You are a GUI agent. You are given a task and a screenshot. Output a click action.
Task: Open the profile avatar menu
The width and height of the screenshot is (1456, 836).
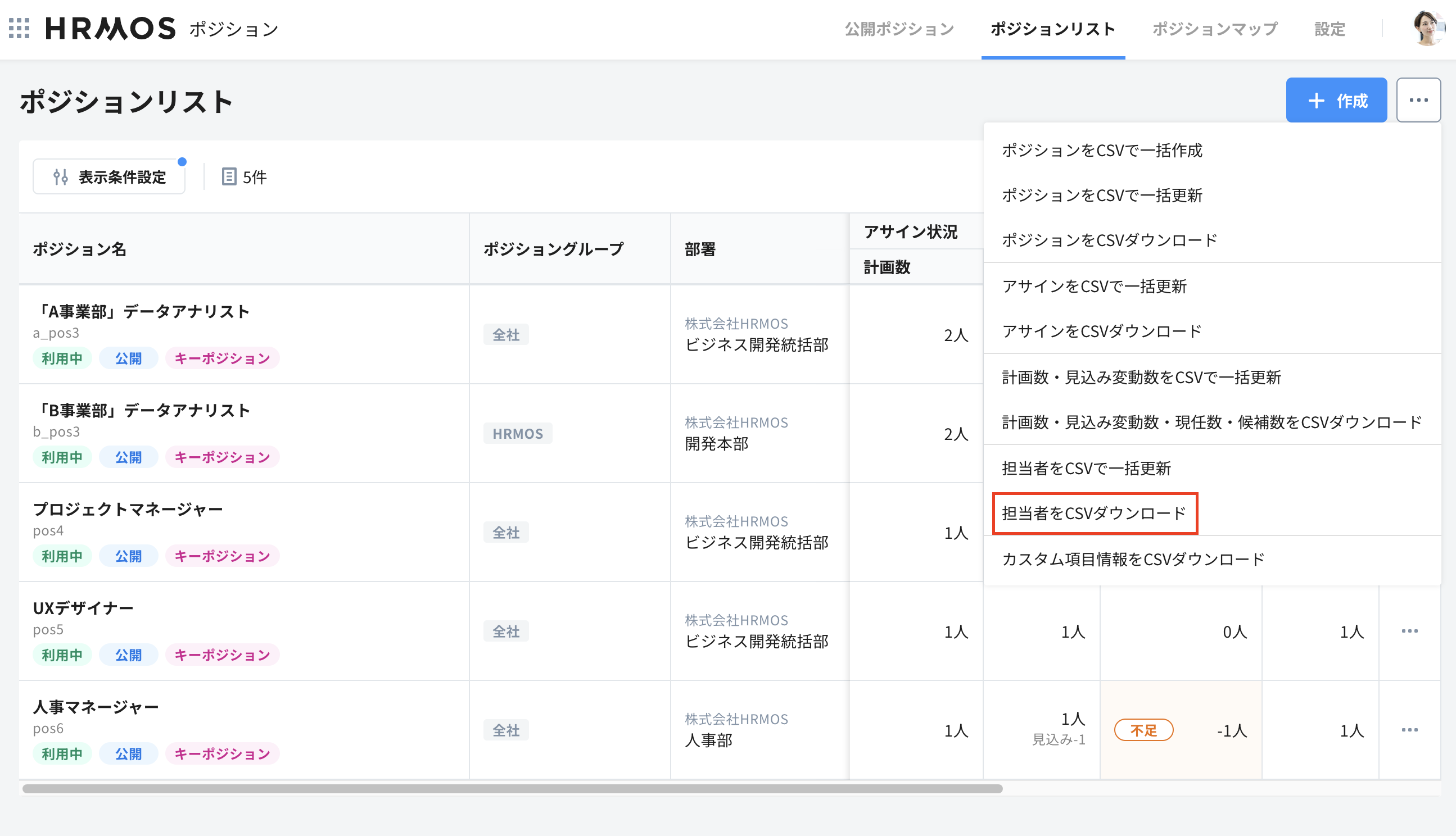click(x=1428, y=28)
